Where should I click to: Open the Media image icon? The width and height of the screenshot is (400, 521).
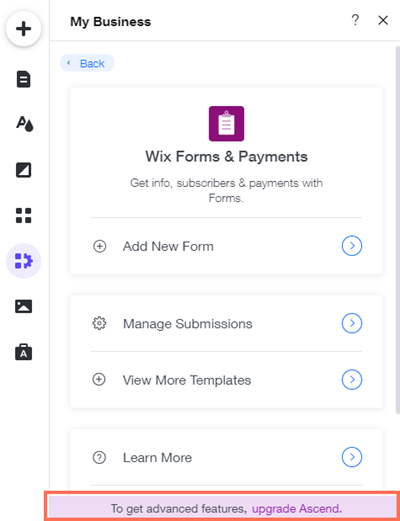pos(23,306)
